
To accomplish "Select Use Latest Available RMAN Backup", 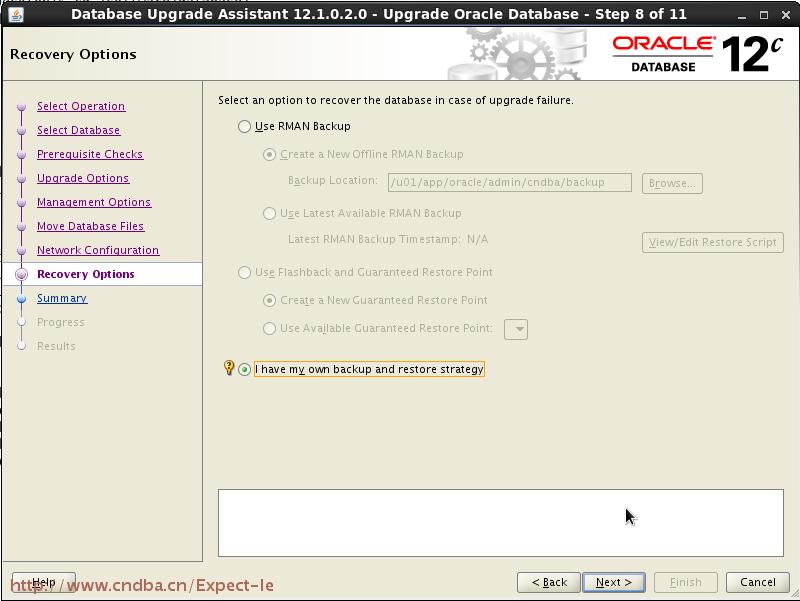I will 269,213.
